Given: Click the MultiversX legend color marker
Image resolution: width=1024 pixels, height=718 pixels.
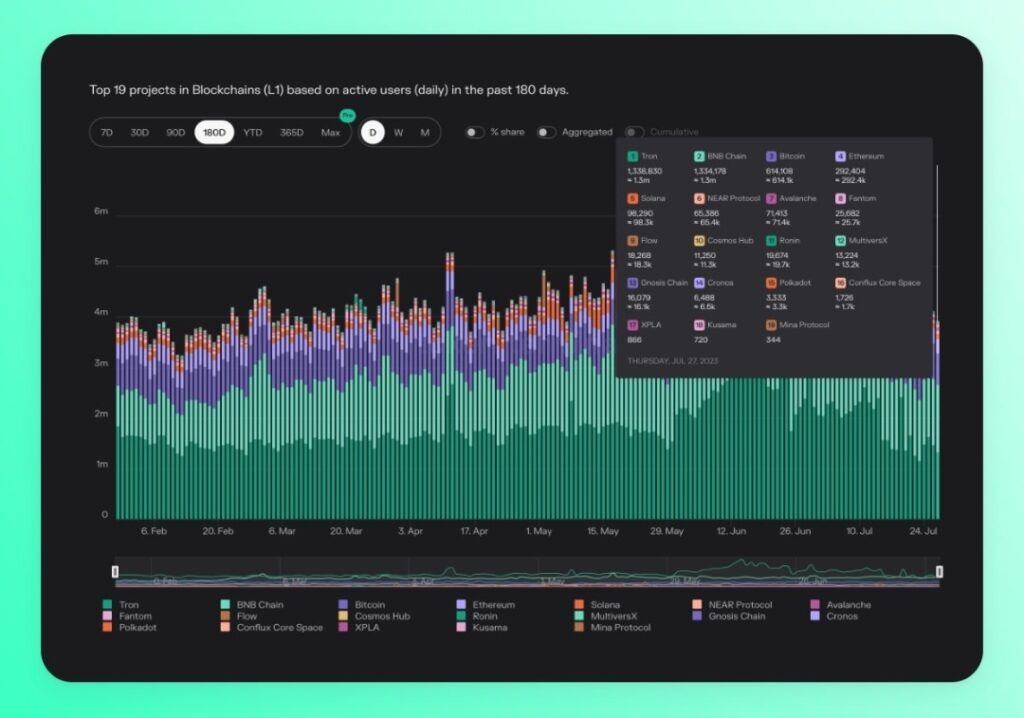Looking at the screenshot, I should tap(579, 615).
